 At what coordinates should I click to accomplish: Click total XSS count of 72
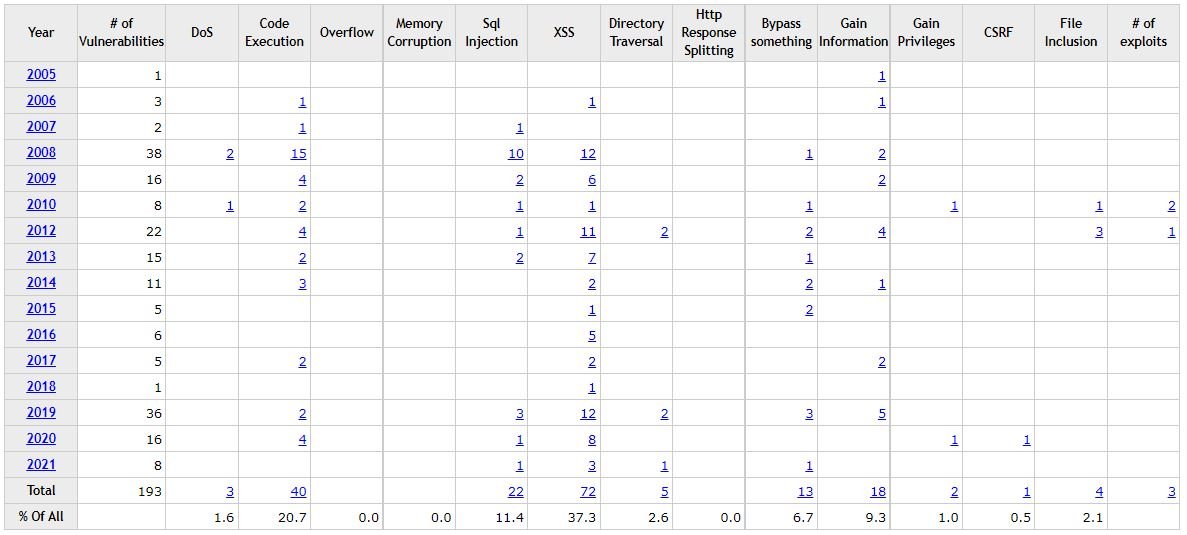(588, 492)
